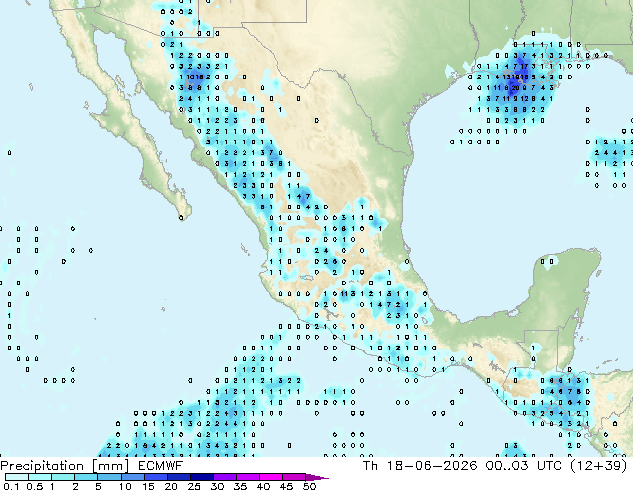Click the "15" legend scale label

tap(148, 486)
